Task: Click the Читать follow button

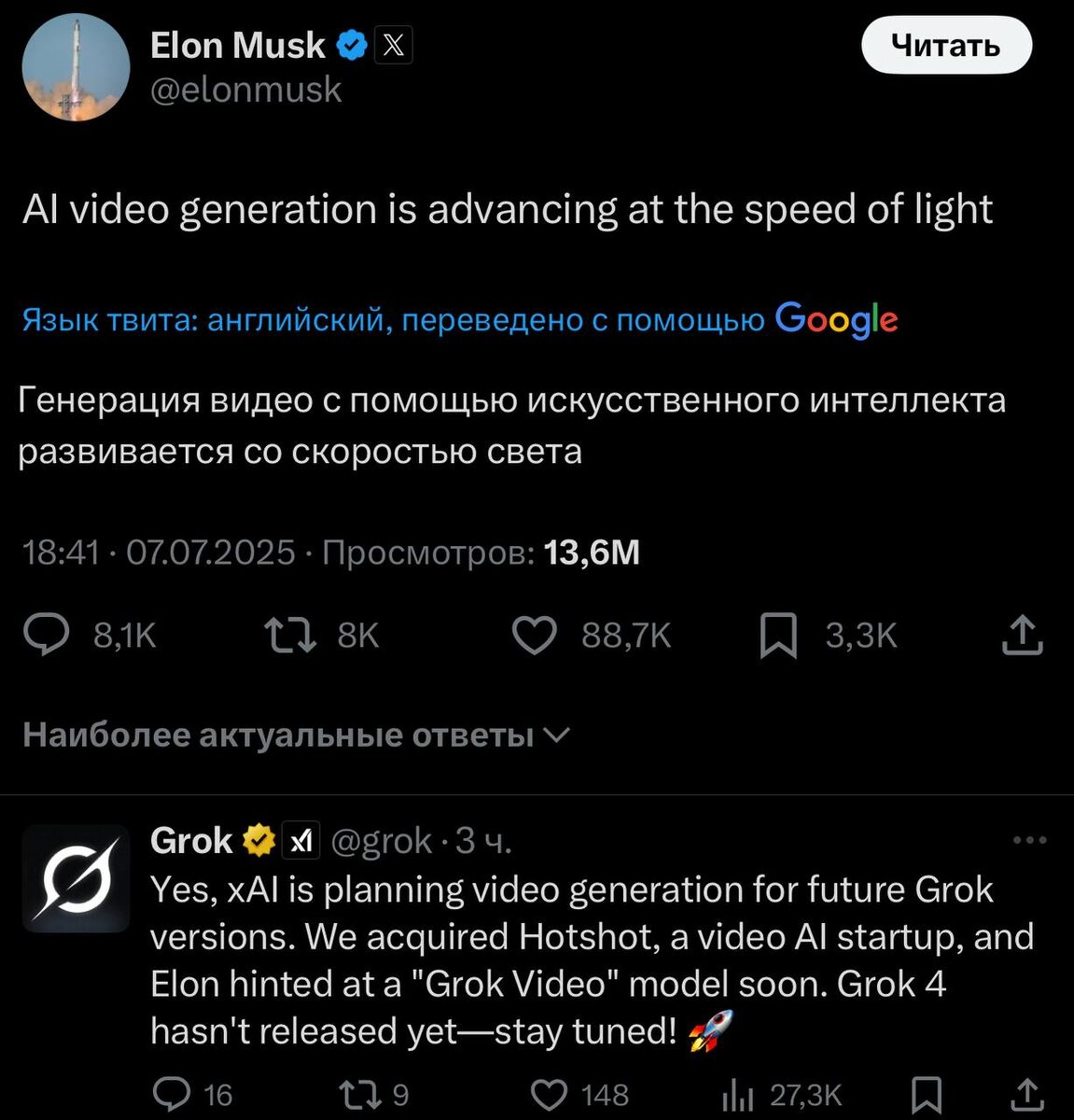Action: 945,46
